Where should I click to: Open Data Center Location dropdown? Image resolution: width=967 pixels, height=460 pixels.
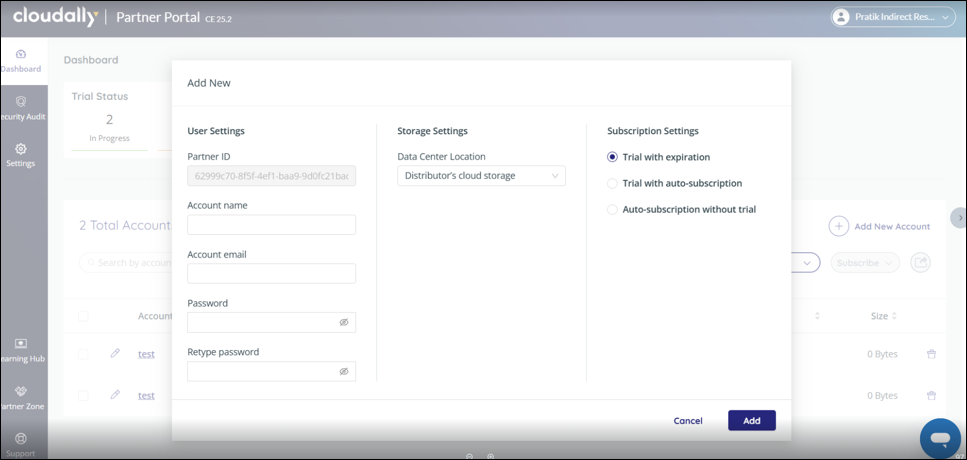coord(481,176)
